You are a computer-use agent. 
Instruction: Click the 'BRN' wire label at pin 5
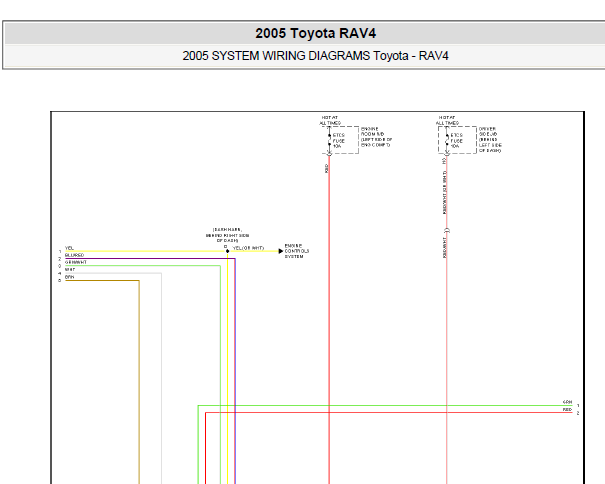(x=69, y=277)
